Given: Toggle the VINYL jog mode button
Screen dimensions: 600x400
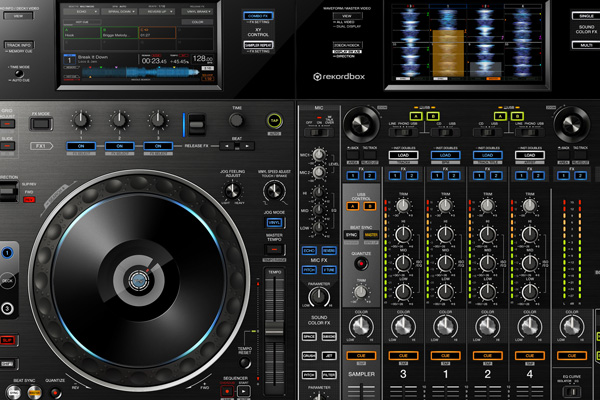Looking at the screenshot, I should click(x=274, y=222).
